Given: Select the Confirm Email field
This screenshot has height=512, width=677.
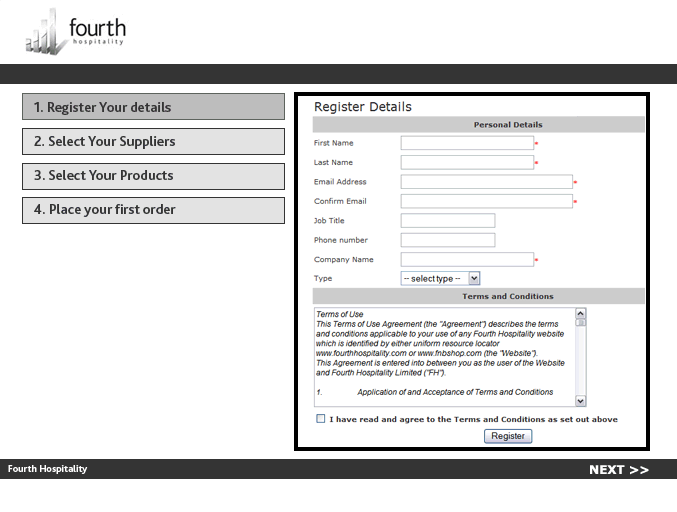Looking at the screenshot, I should point(487,201).
